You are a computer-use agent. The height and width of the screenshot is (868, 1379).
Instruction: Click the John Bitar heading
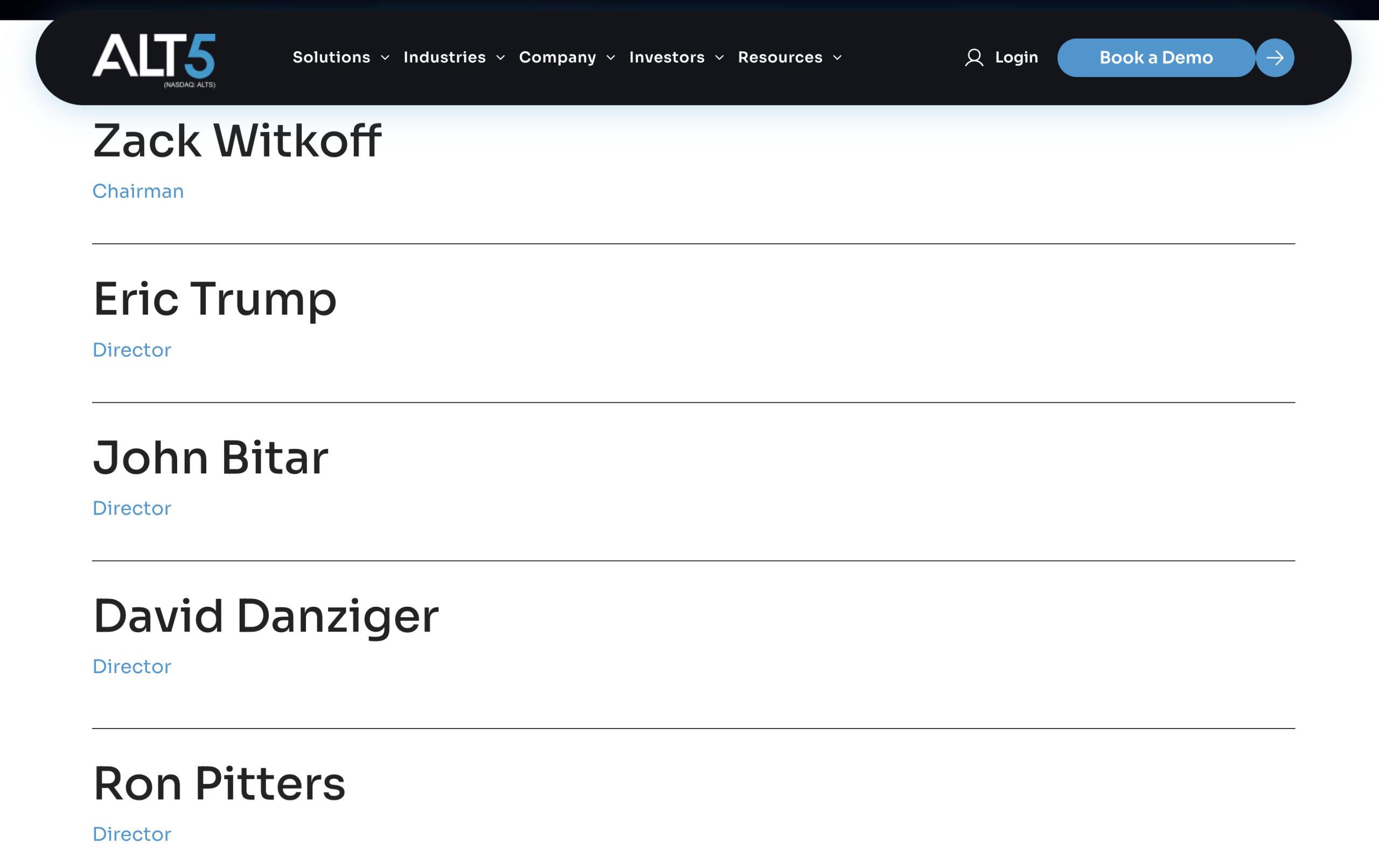click(211, 458)
